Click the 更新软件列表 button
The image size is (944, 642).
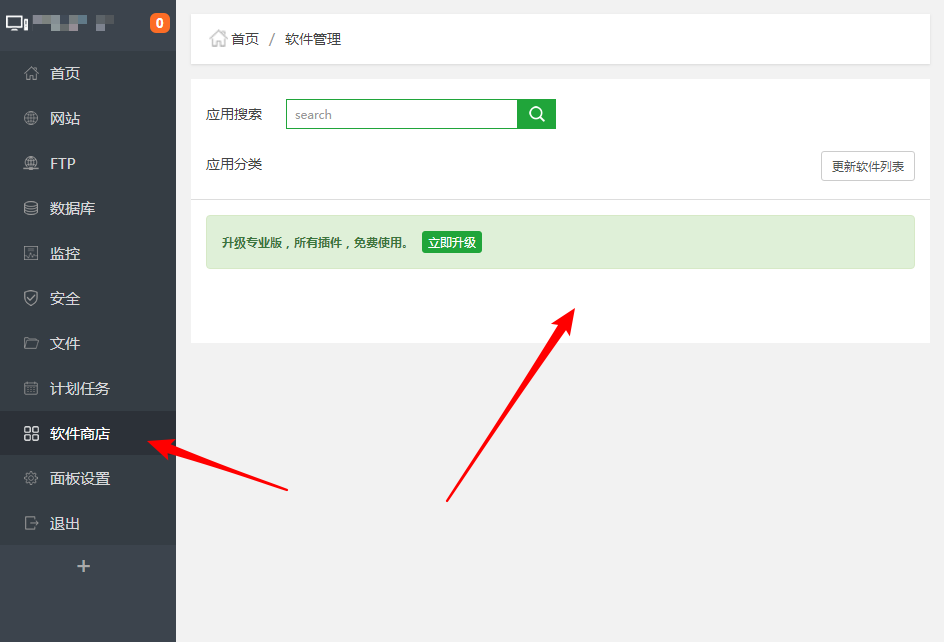867,165
